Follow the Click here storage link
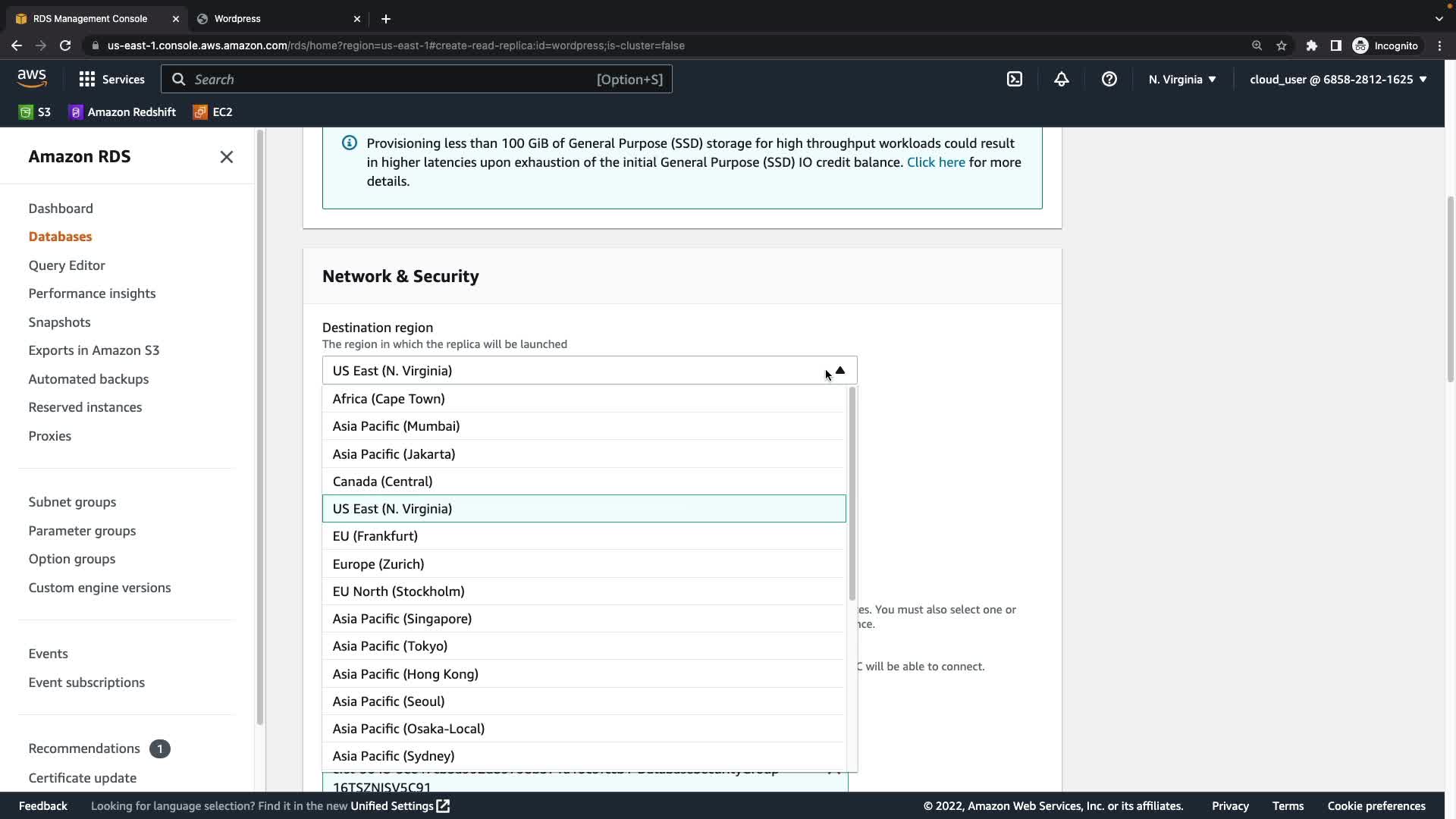The height and width of the screenshot is (819, 1456). click(935, 162)
